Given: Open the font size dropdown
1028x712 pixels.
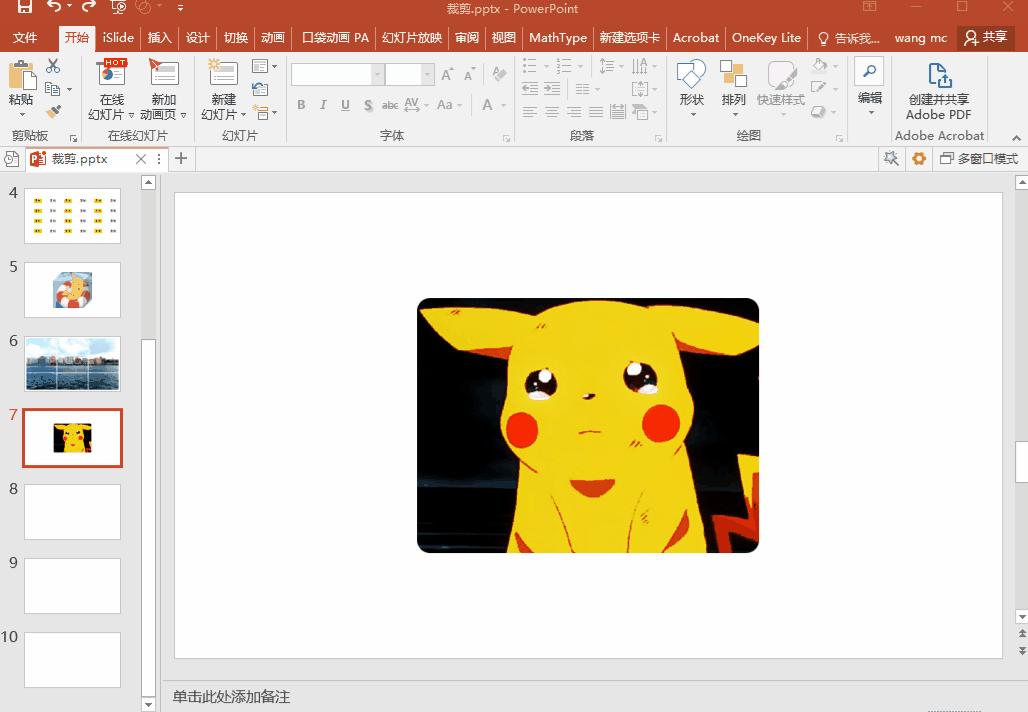Looking at the screenshot, I should click(x=427, y=75).
